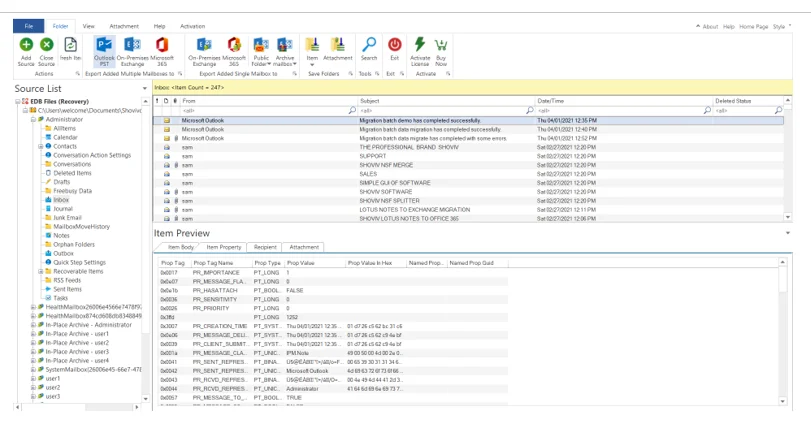
Task: Open the Style menu at top right
Action: pyautogui.click(x=779, y=26)
